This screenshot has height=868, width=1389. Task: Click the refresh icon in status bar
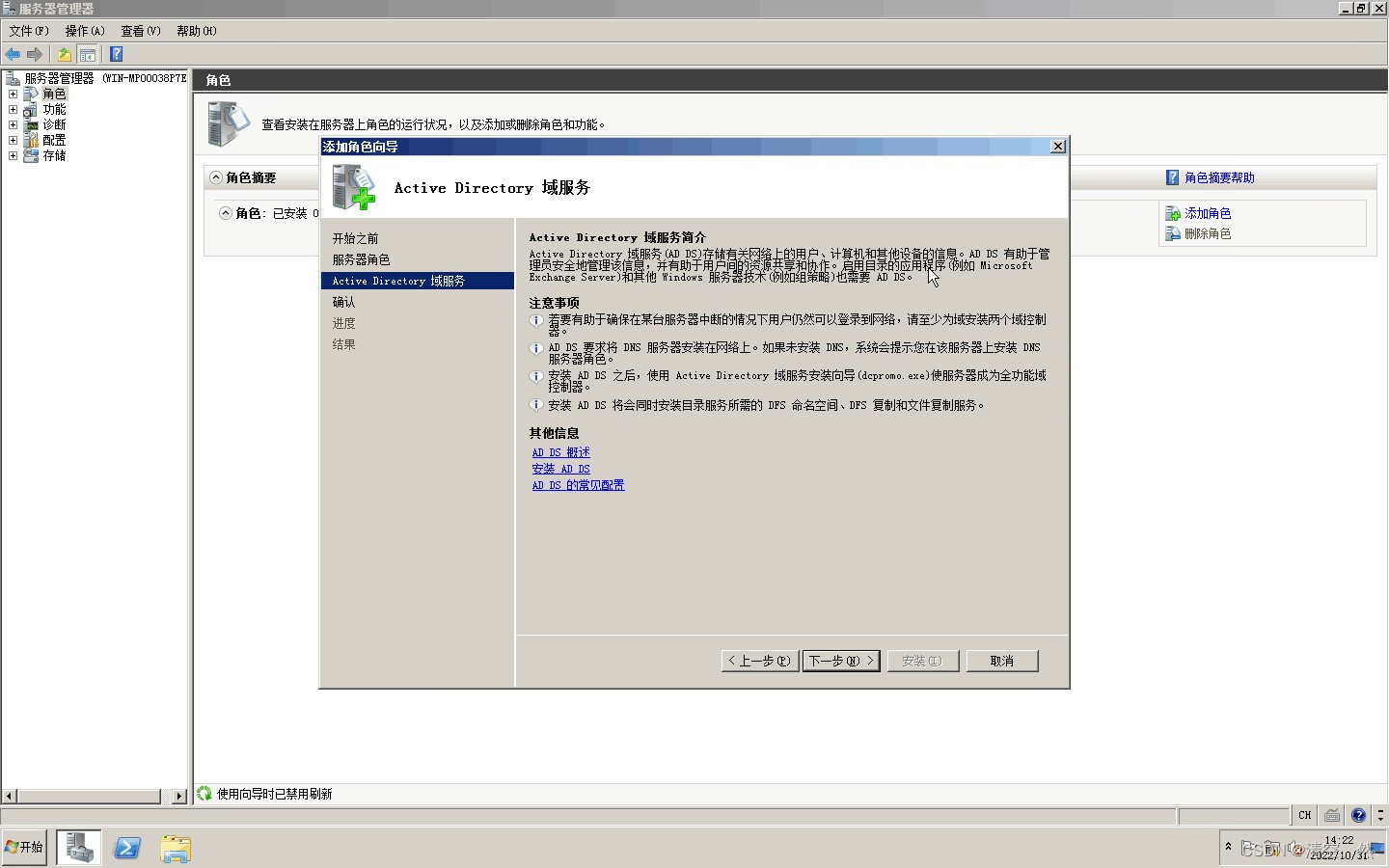[204, 793]
